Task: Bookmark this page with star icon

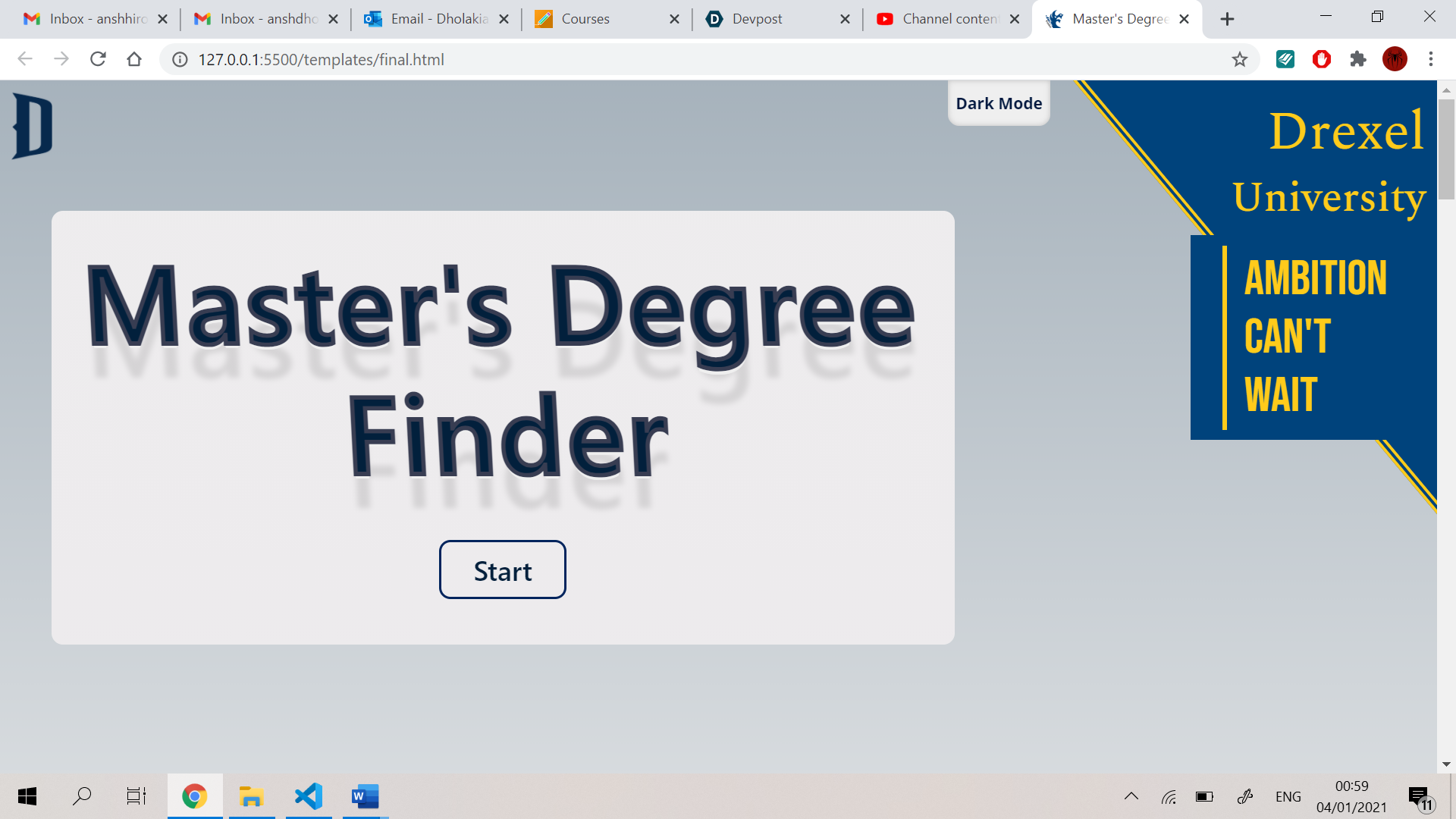Action: tap(1239, 59)
